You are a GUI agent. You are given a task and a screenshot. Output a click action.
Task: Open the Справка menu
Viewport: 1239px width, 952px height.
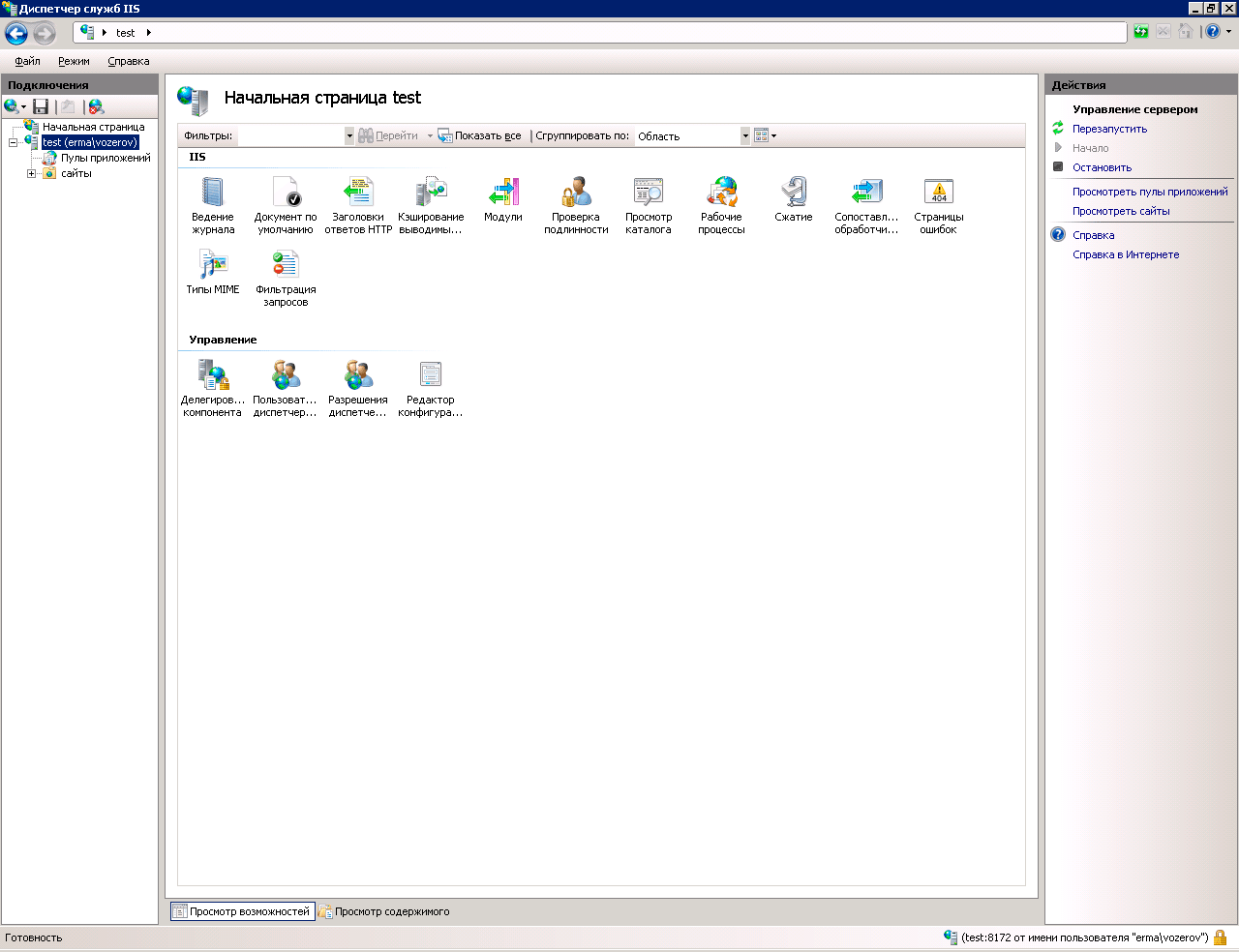coord(129,61)
